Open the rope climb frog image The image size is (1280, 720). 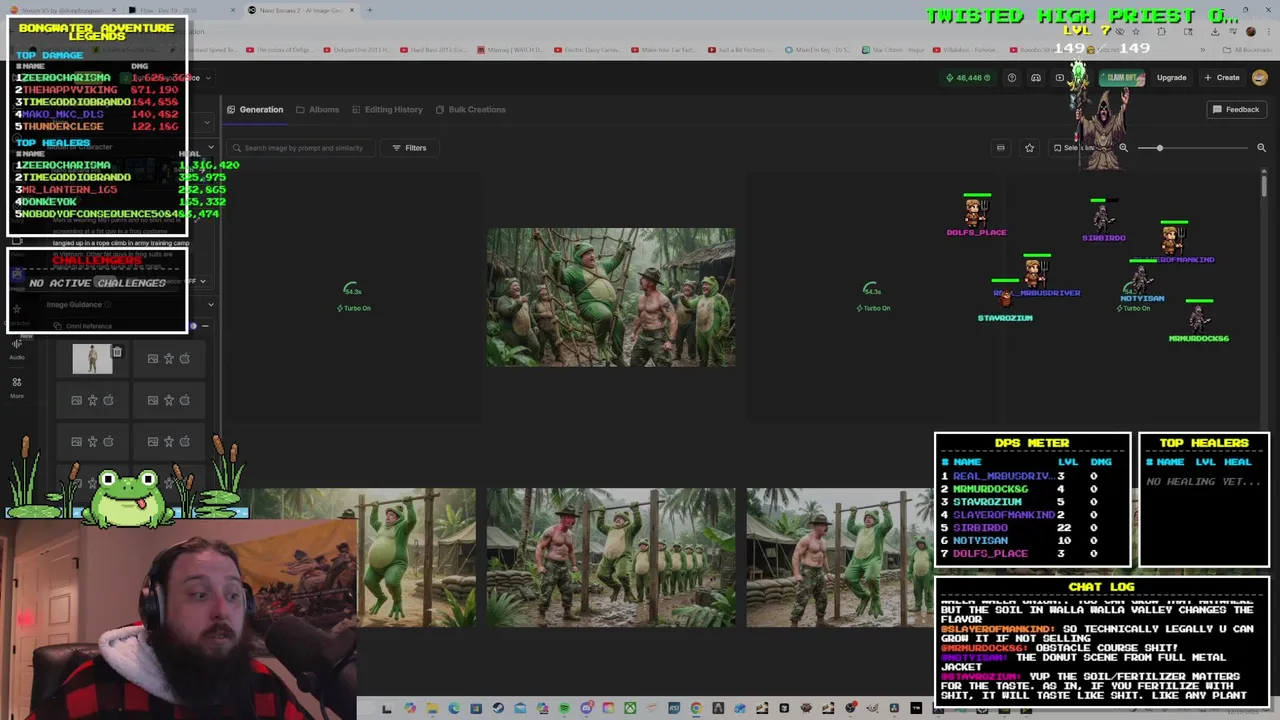(x=611, y=297)
